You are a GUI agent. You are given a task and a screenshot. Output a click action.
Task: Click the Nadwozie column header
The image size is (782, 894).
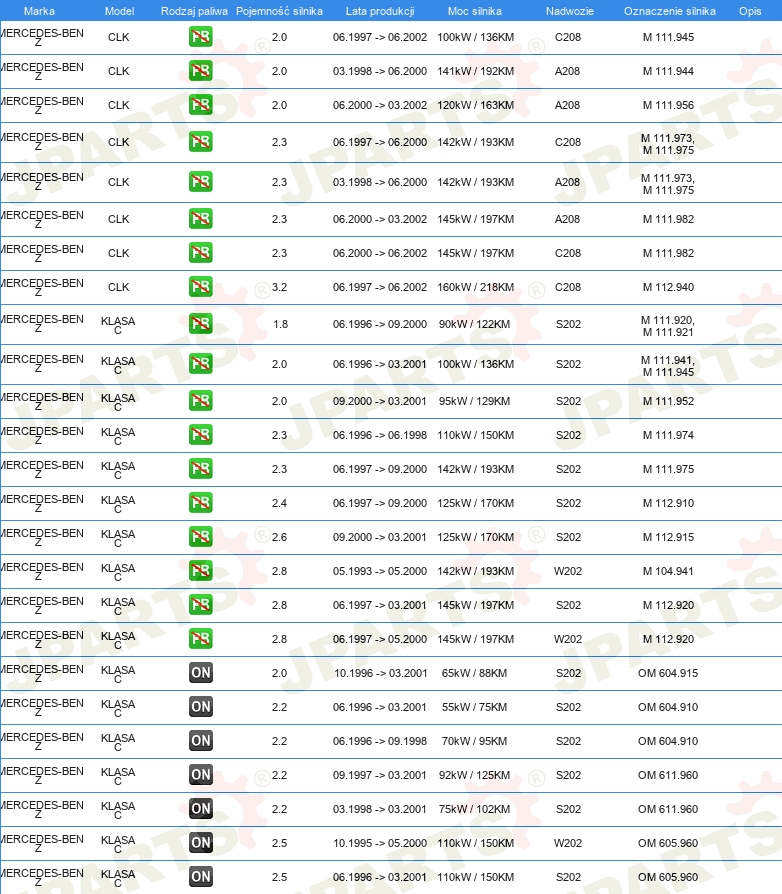coord(569,11)
